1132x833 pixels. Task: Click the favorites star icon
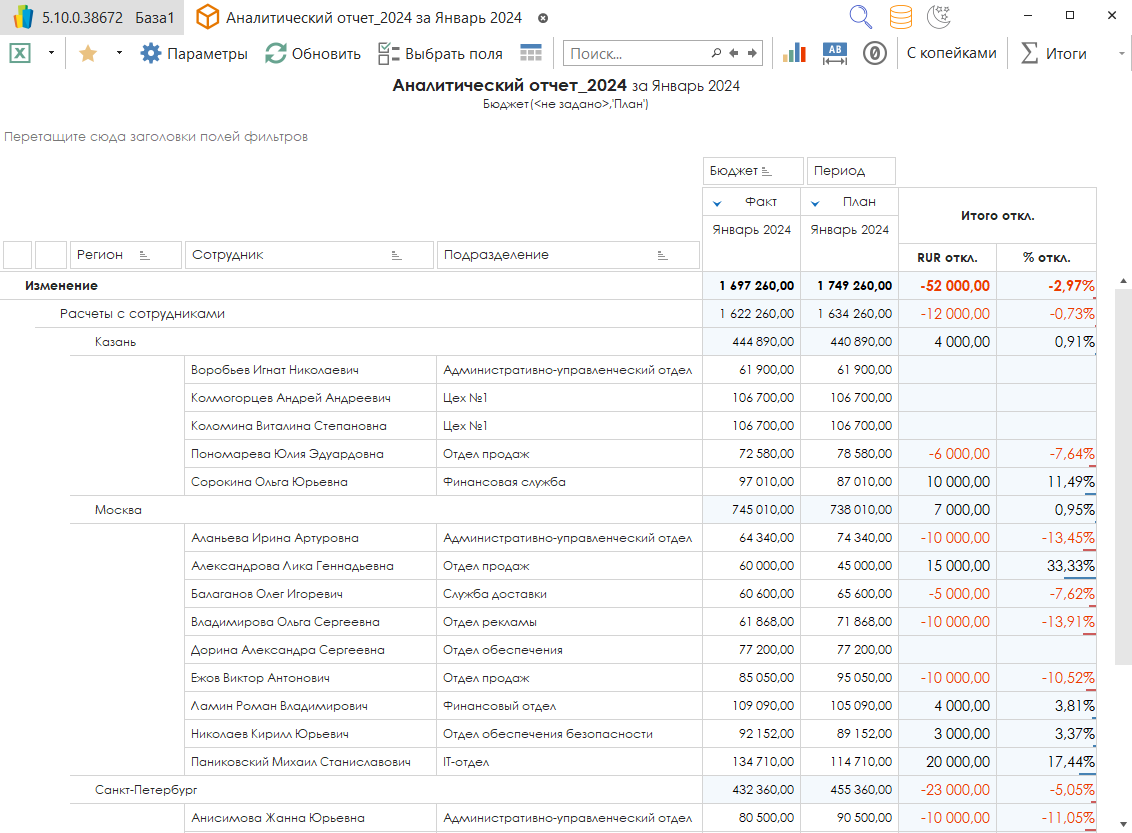[88, 54]
